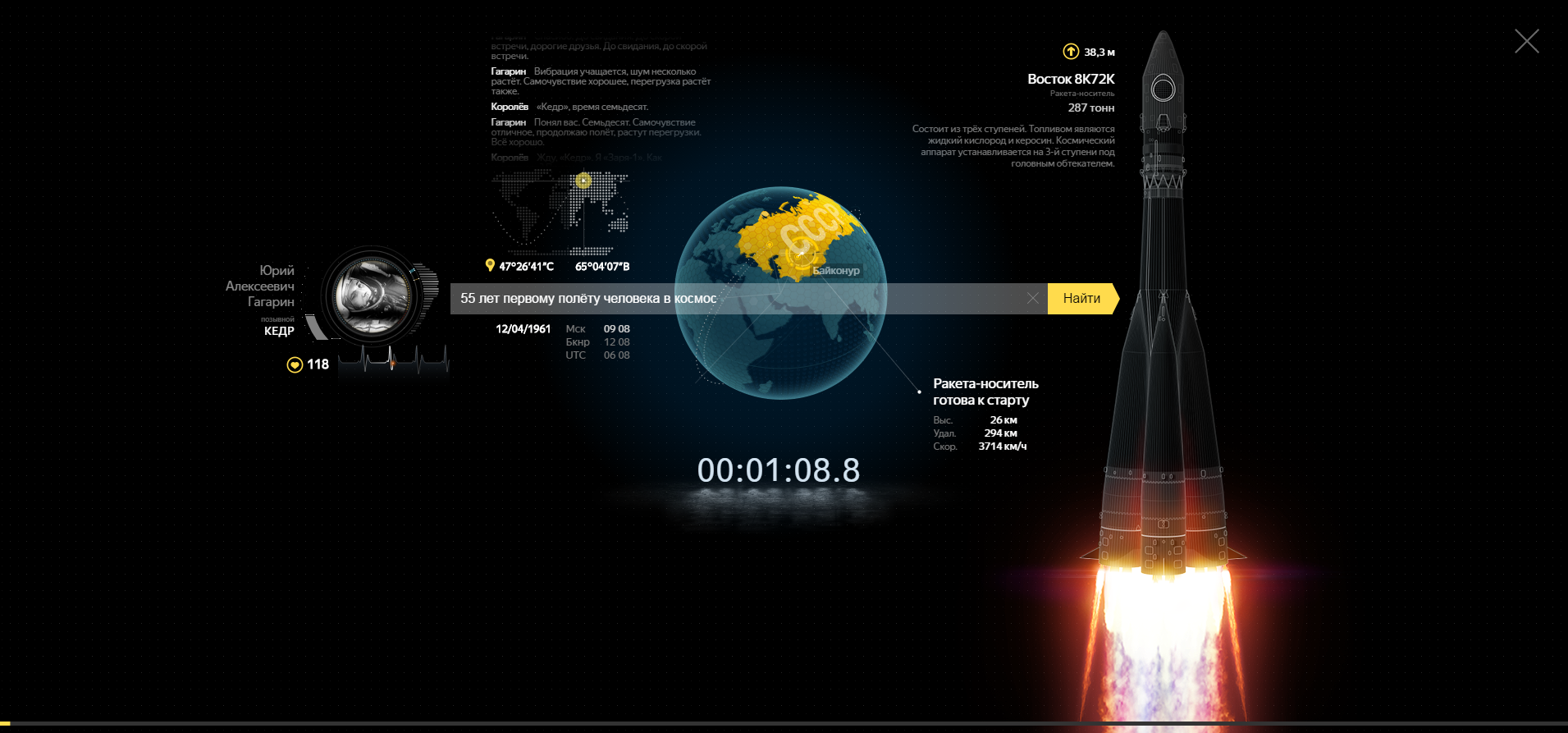Clear the search field text
The image size is (1568, 733).
click(x=1033, y=299)
